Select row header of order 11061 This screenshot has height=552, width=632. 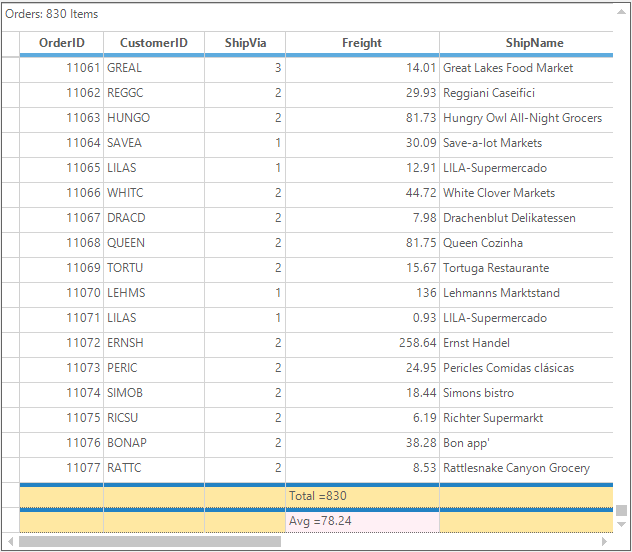(10, 70)
